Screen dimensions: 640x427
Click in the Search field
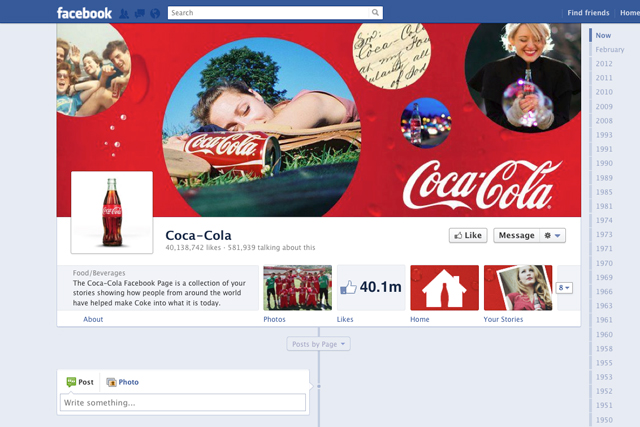point(269,13)
